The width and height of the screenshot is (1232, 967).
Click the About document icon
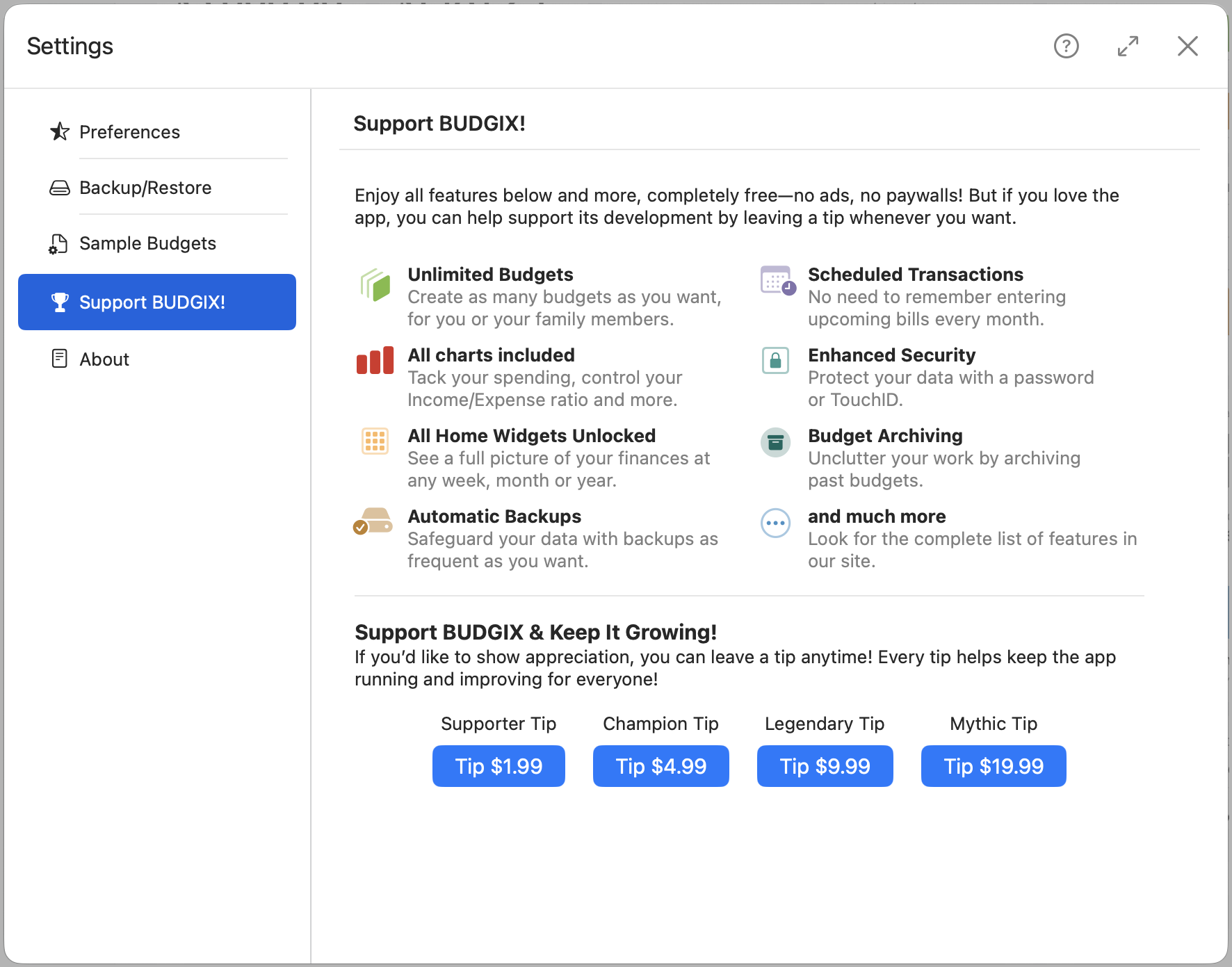point(58,358)
